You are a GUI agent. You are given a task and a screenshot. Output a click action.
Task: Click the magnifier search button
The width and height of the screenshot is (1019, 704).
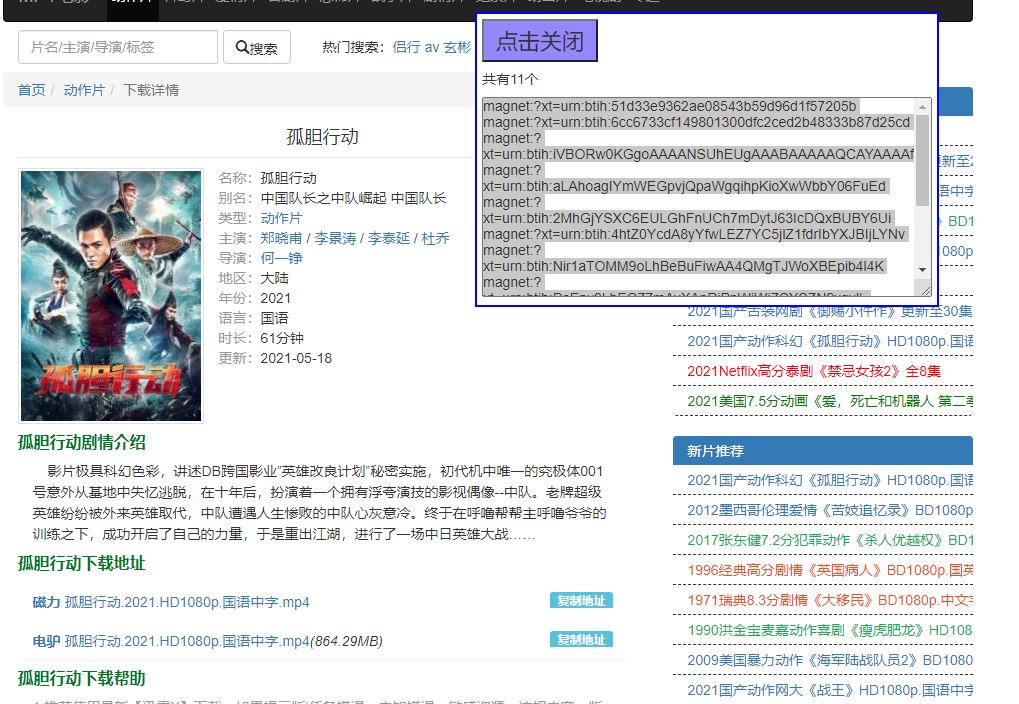[257, 48]
